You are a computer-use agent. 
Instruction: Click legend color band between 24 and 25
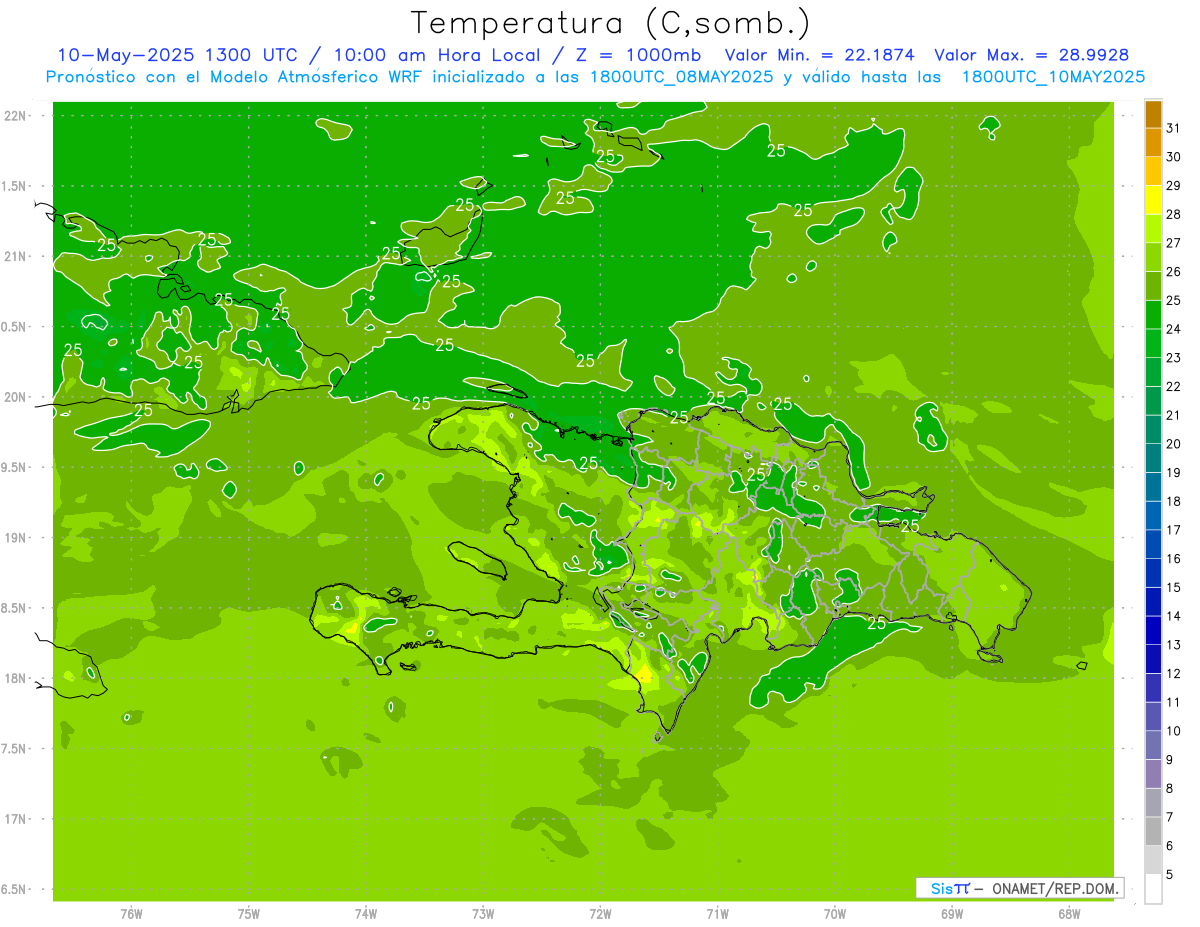pos(1153,315)
